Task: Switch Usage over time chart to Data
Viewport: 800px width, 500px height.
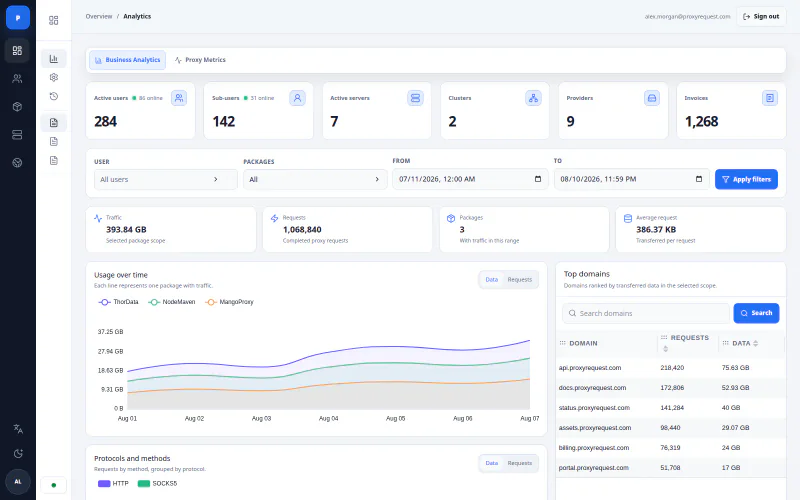Action: (492, 280)
